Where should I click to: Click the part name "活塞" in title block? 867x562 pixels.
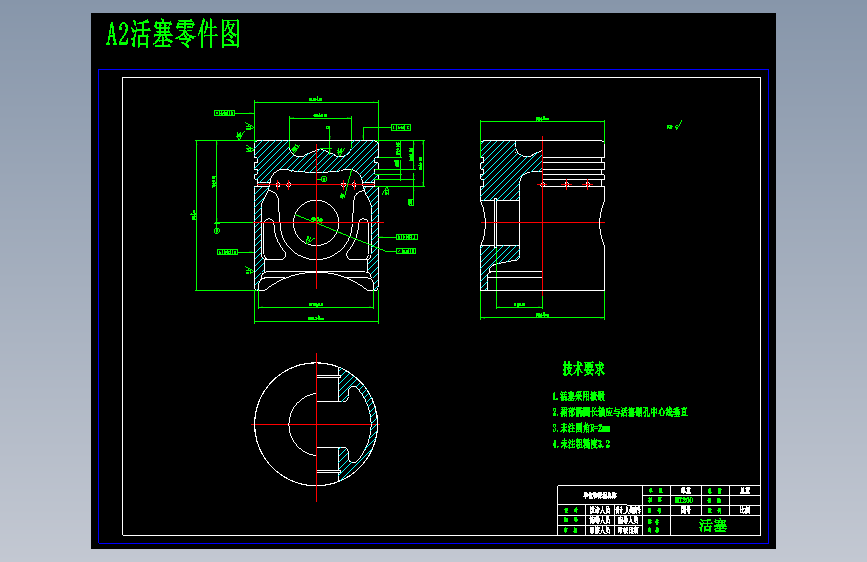point(713,525)
